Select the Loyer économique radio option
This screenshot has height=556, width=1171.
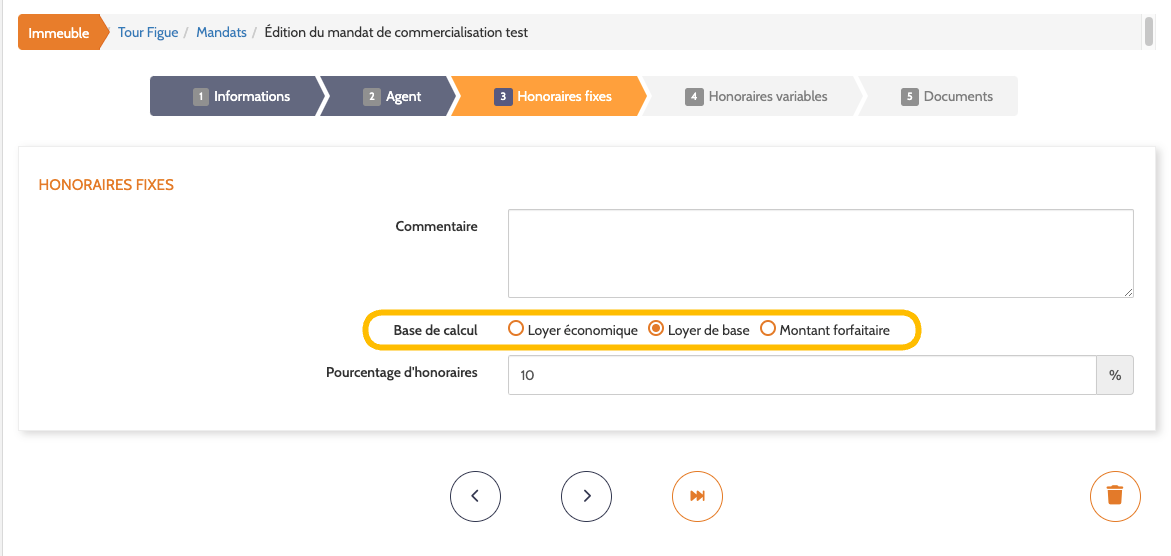516,328
